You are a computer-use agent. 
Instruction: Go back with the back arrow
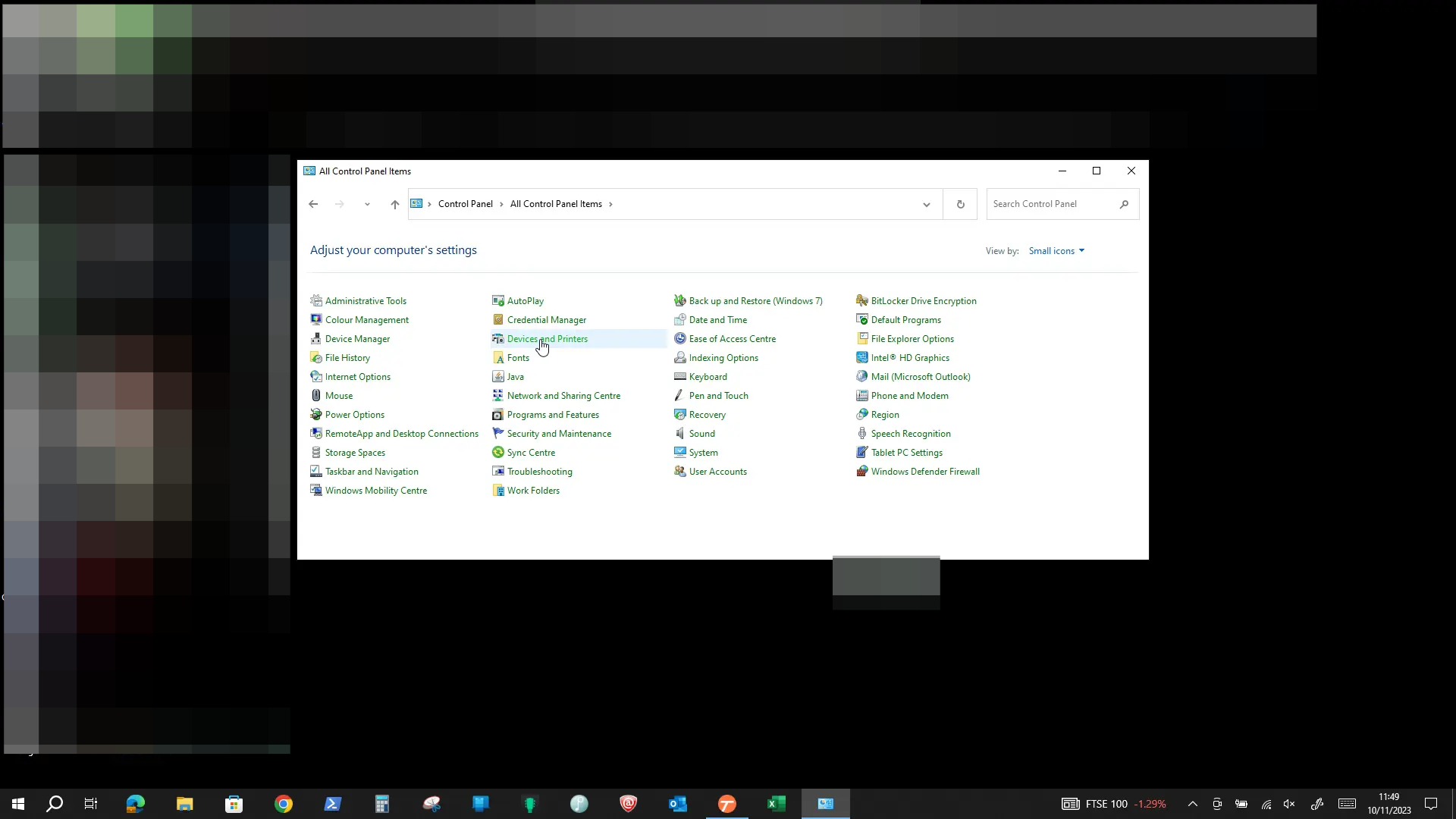click(x=313, y=204)
